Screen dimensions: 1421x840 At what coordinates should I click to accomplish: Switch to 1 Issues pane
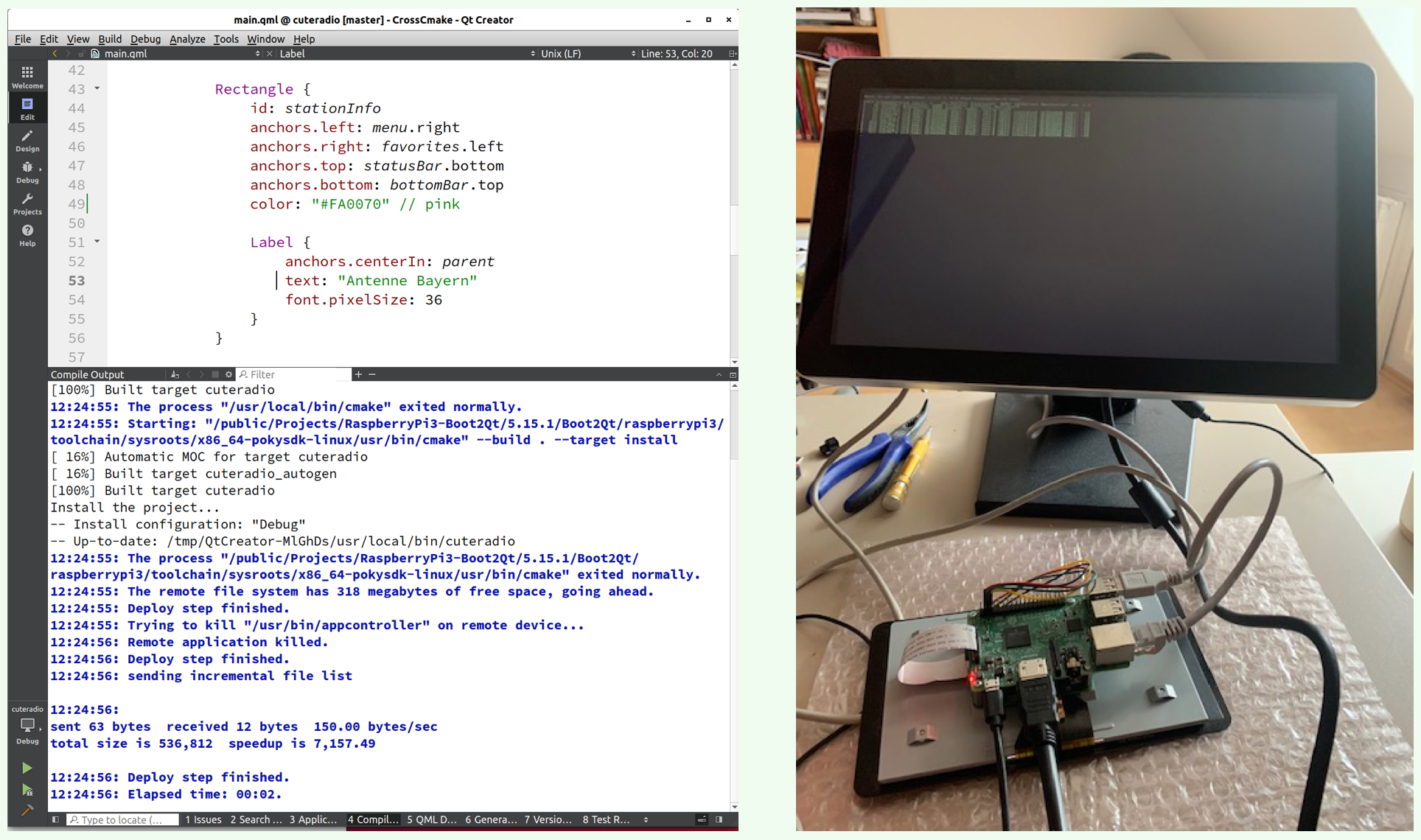203,819
